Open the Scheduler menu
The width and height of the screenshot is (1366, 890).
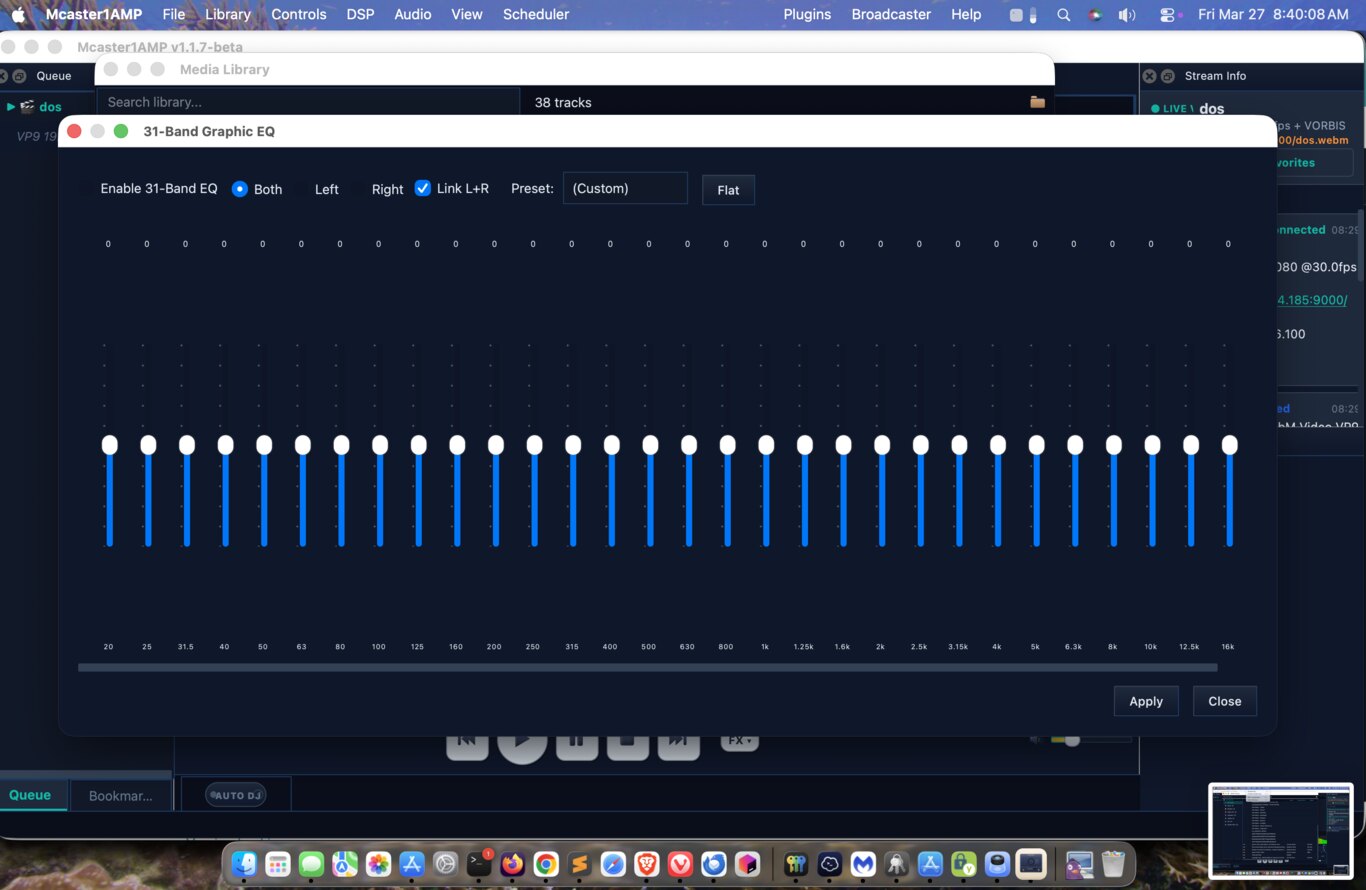click(536, 14)
